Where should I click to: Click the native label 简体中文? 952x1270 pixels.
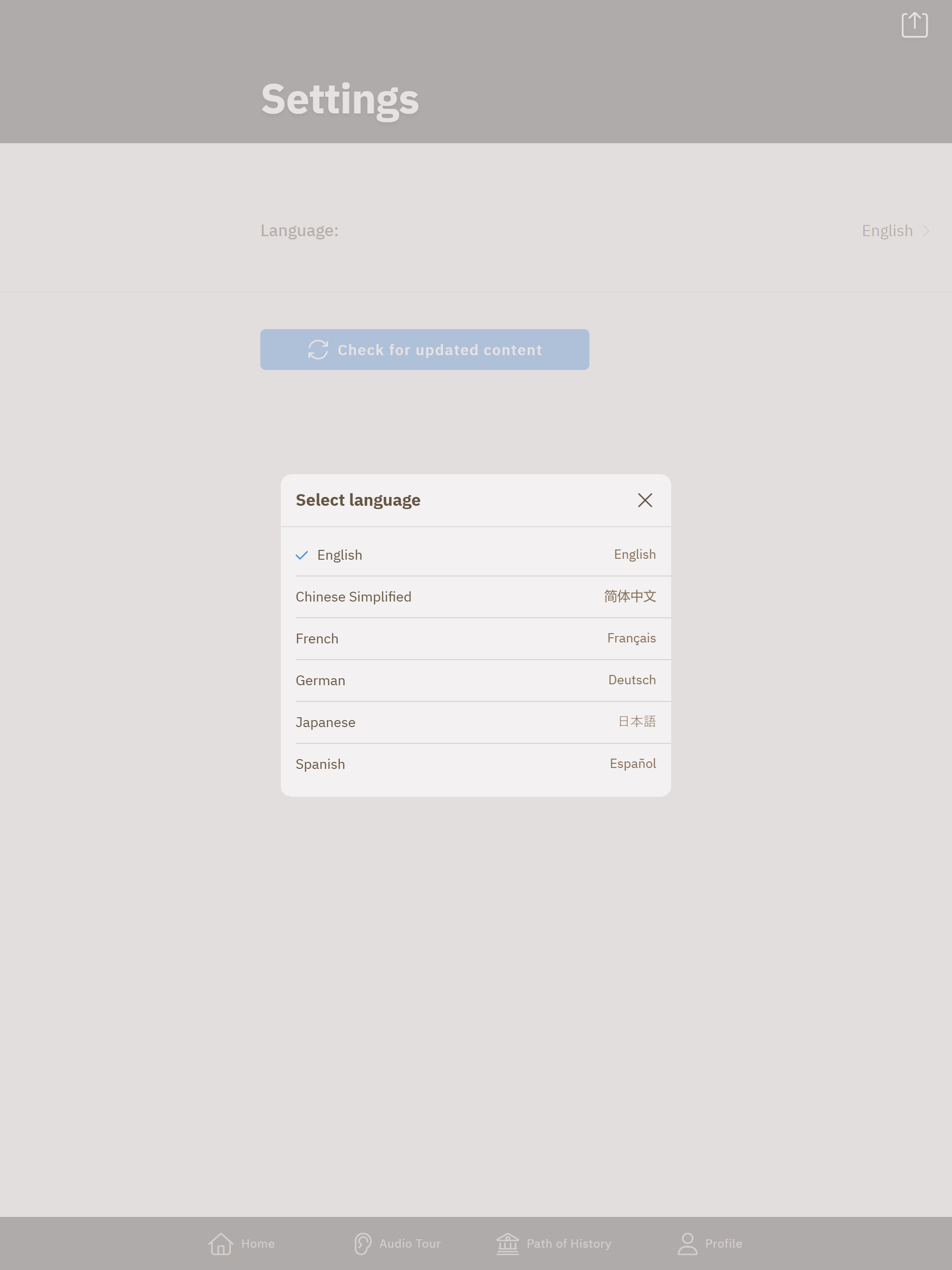(x=629, y=596)
